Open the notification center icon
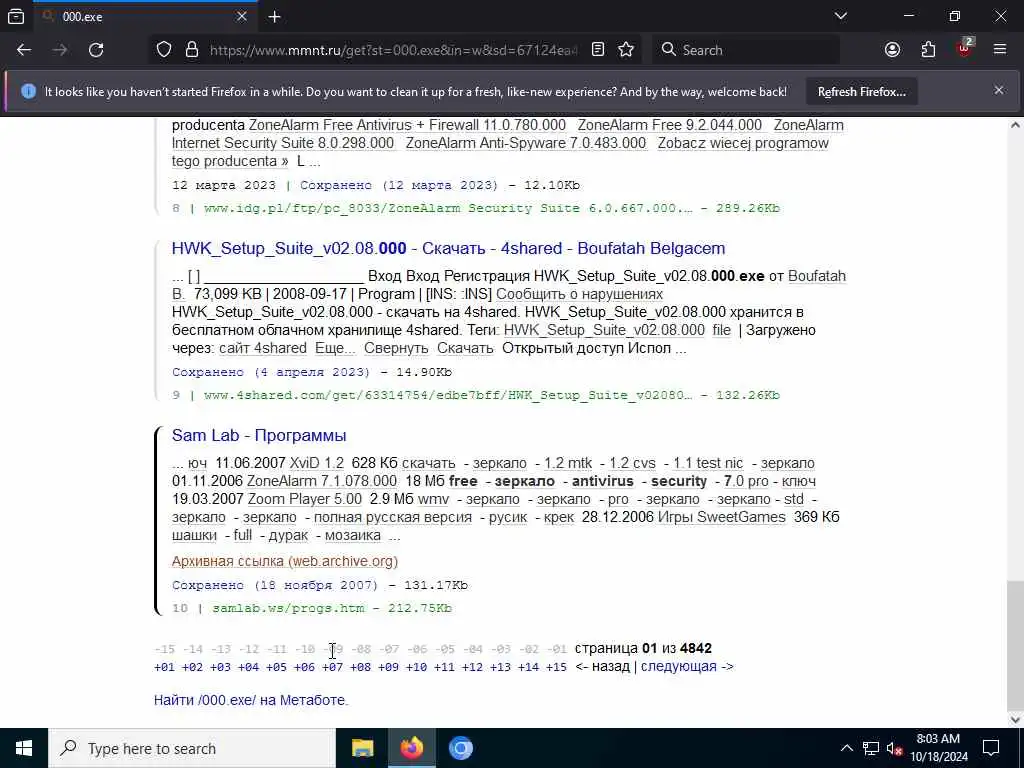The height and width of the screenshot is (768, 1024). pyautogui.click(x=991, y=748)
